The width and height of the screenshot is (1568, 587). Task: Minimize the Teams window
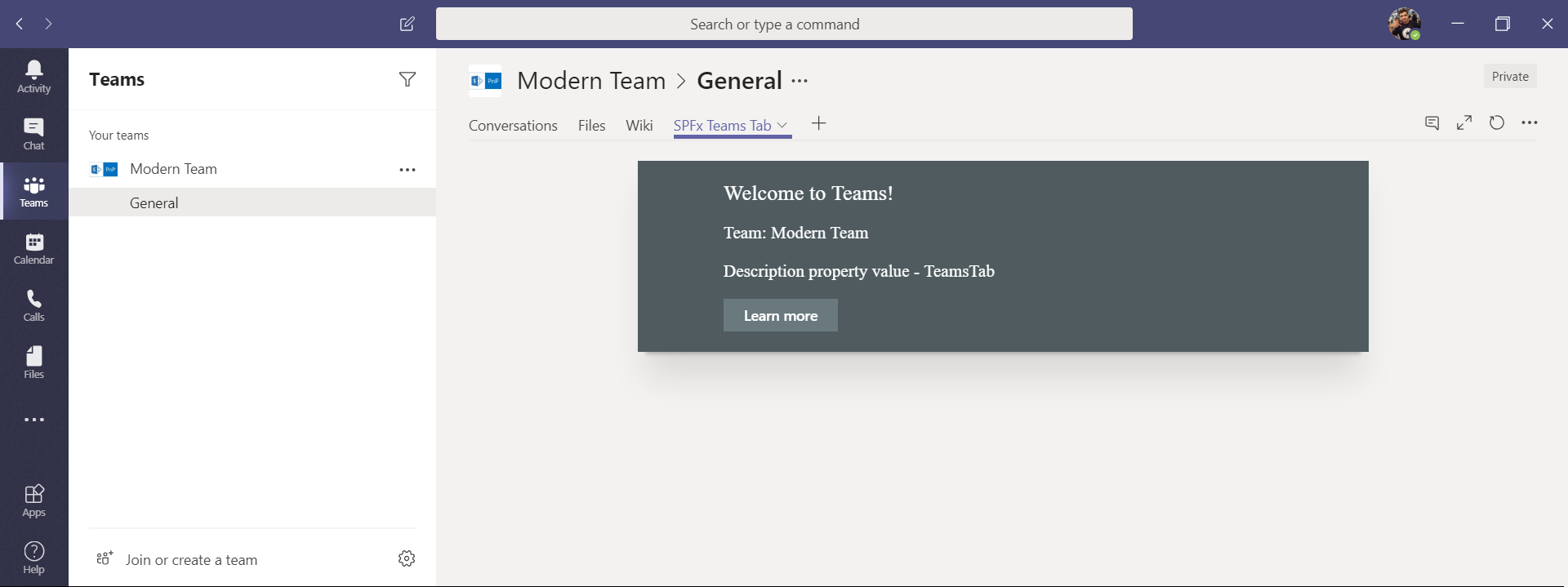(1458, 24)
